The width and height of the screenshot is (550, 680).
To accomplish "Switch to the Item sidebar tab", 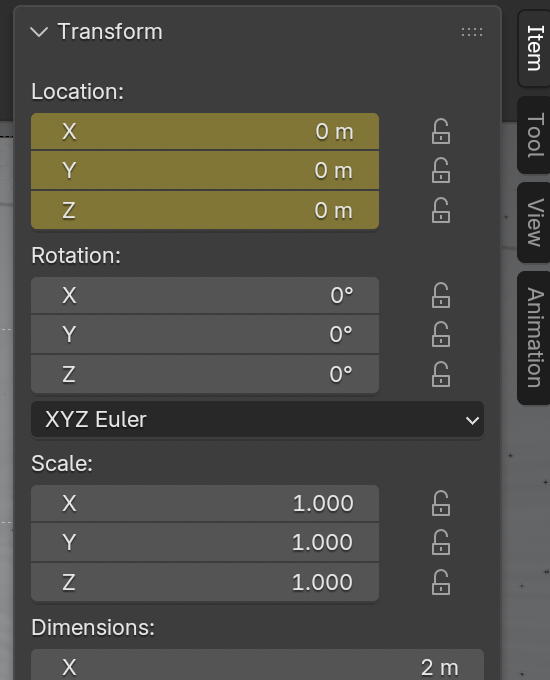I will 534,48.
